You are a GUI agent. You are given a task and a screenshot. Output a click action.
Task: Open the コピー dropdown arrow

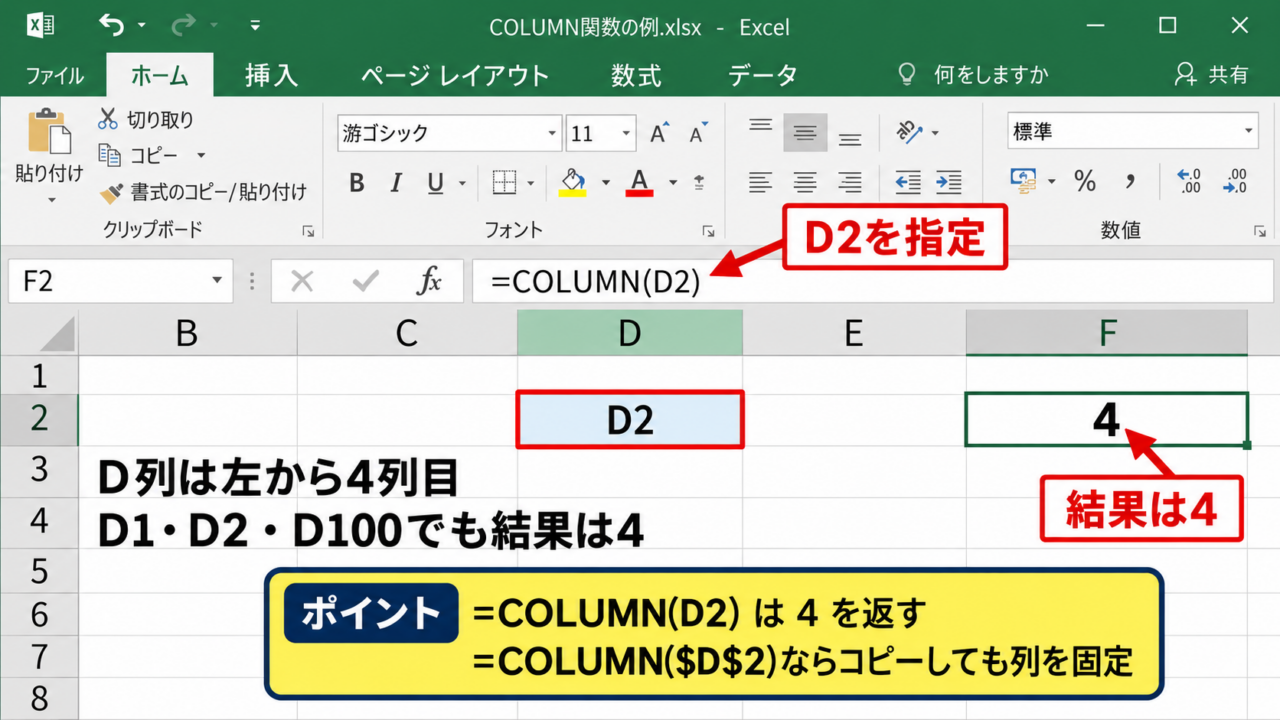point(200,156)
